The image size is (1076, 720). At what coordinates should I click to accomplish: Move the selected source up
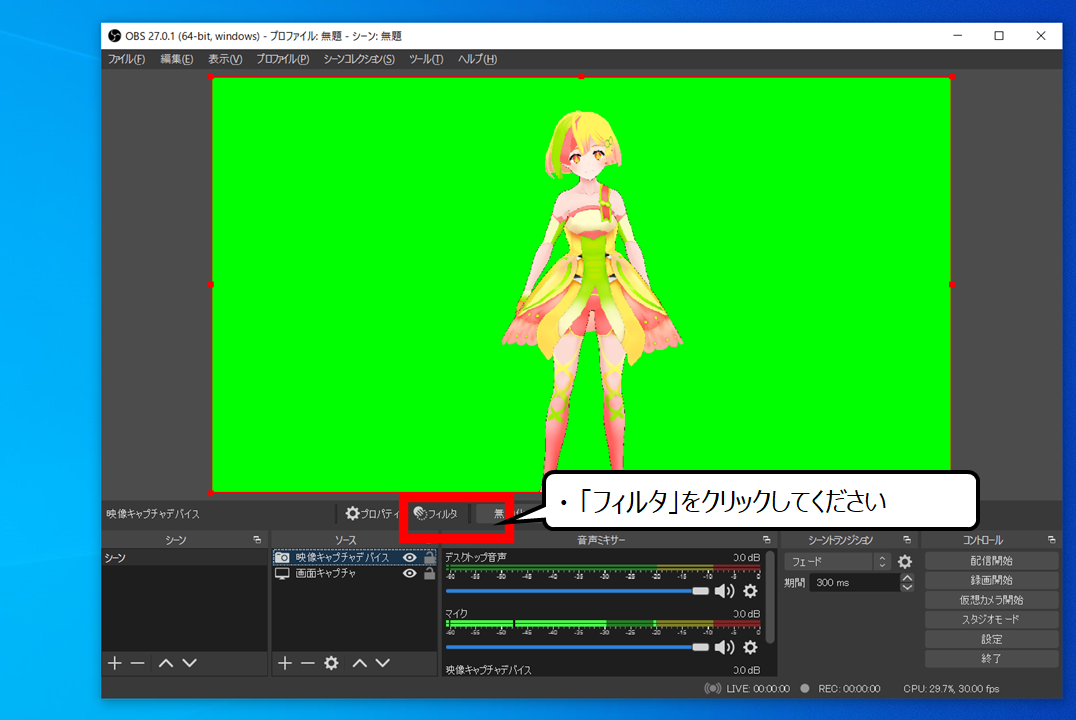(360, 663)
